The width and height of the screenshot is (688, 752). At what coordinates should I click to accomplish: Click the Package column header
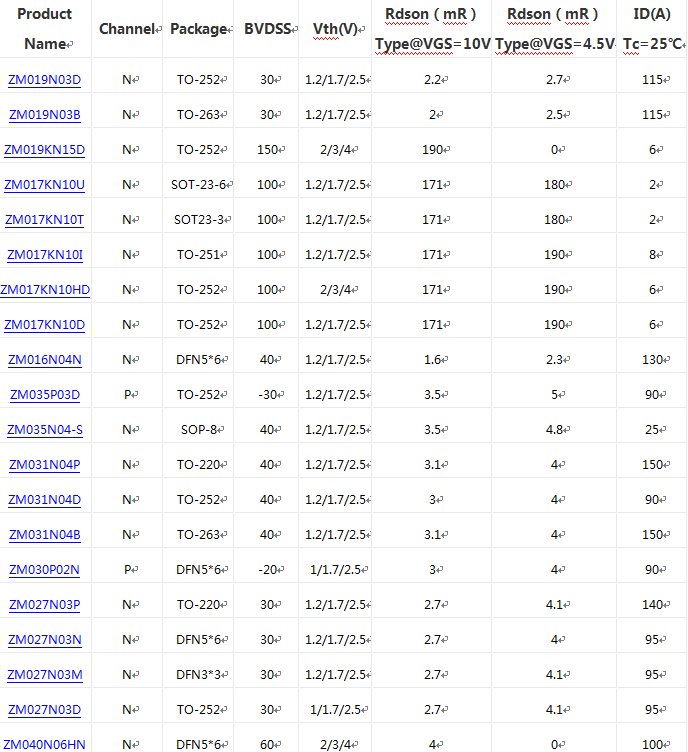tap(198, 29)
